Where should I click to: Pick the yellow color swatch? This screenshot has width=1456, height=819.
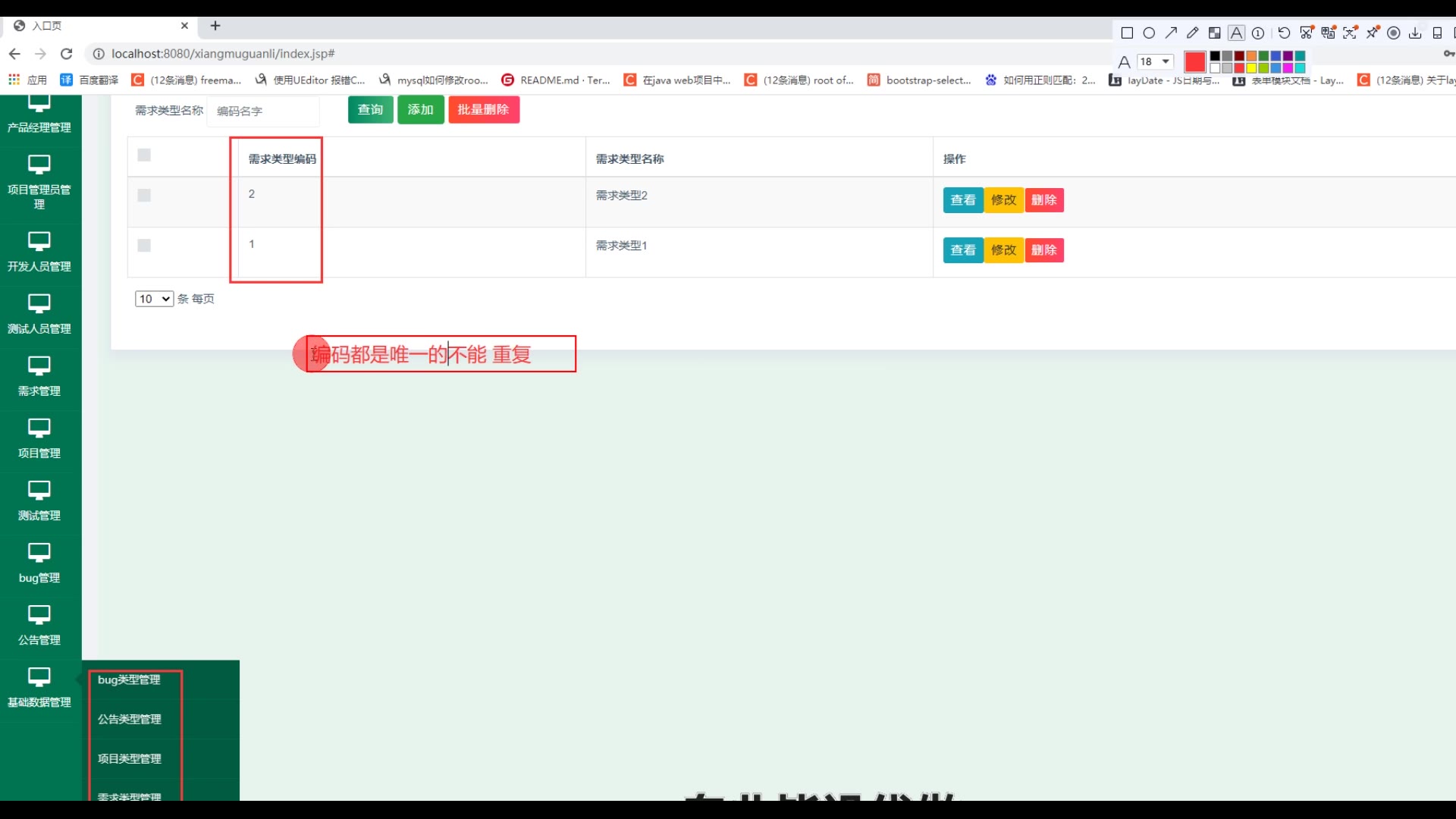(1251, 68)
